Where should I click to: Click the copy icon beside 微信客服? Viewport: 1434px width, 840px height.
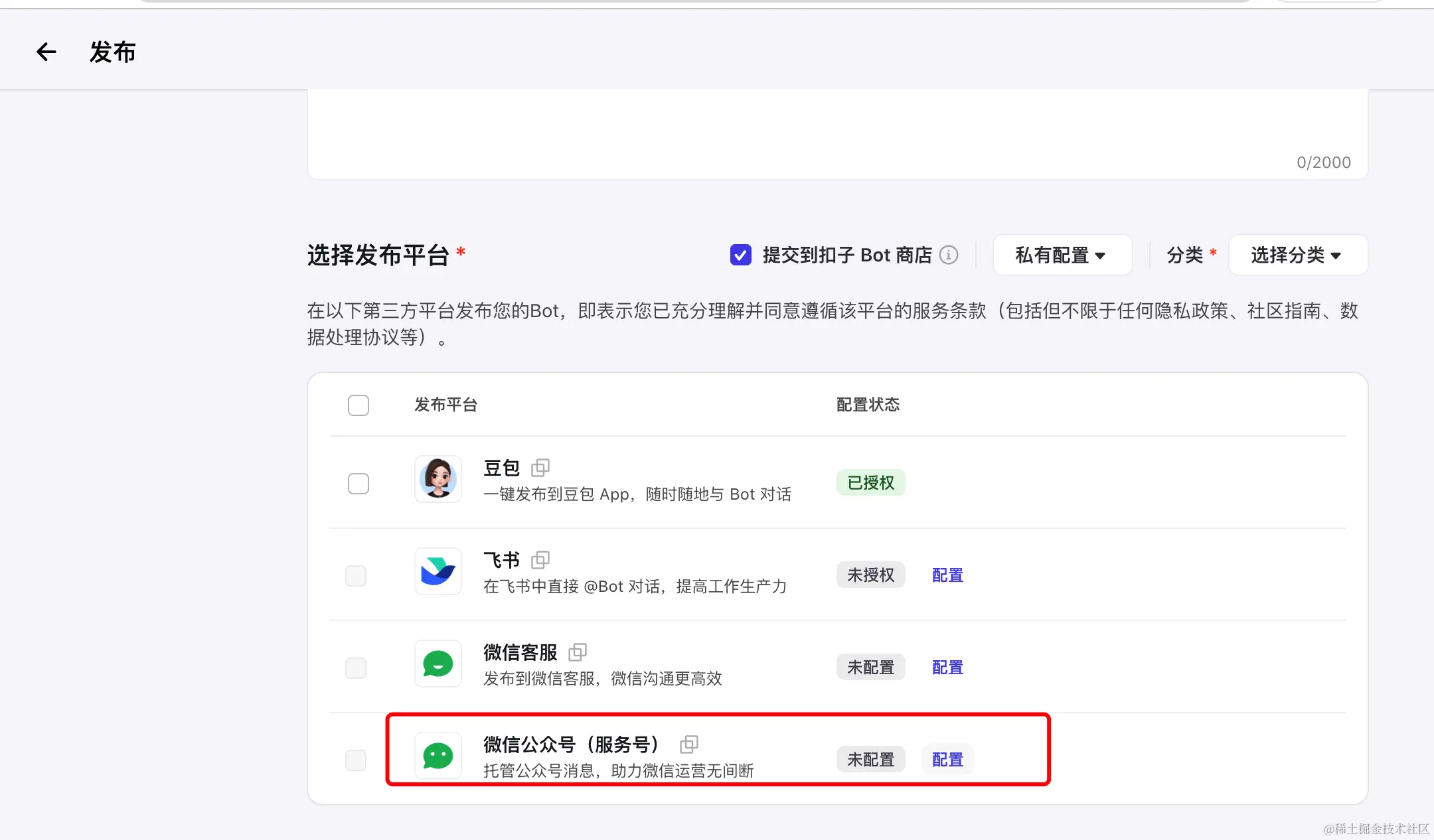[578, 652]
